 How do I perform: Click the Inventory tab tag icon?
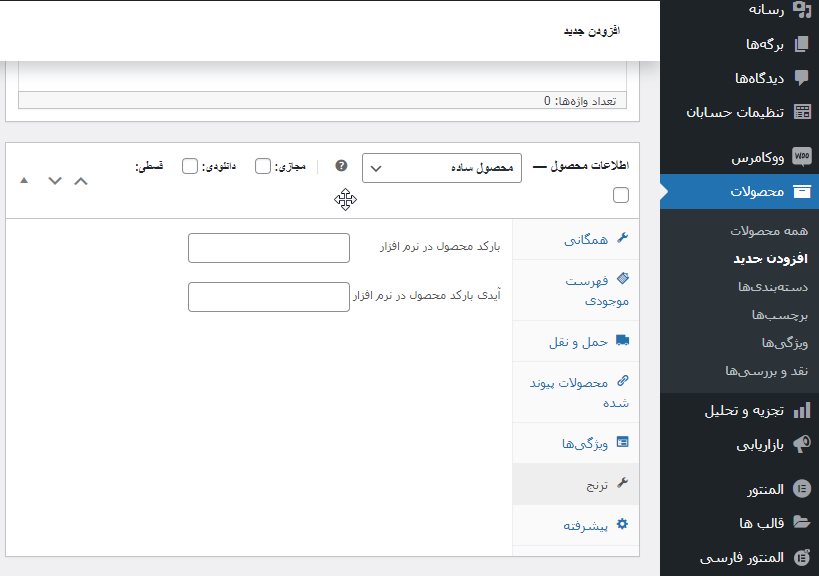623,278
